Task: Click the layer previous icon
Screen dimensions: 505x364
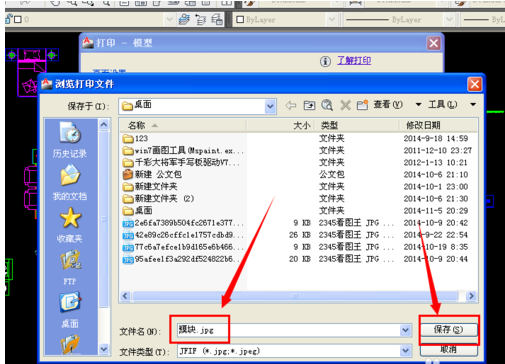Action: point(200,20)
